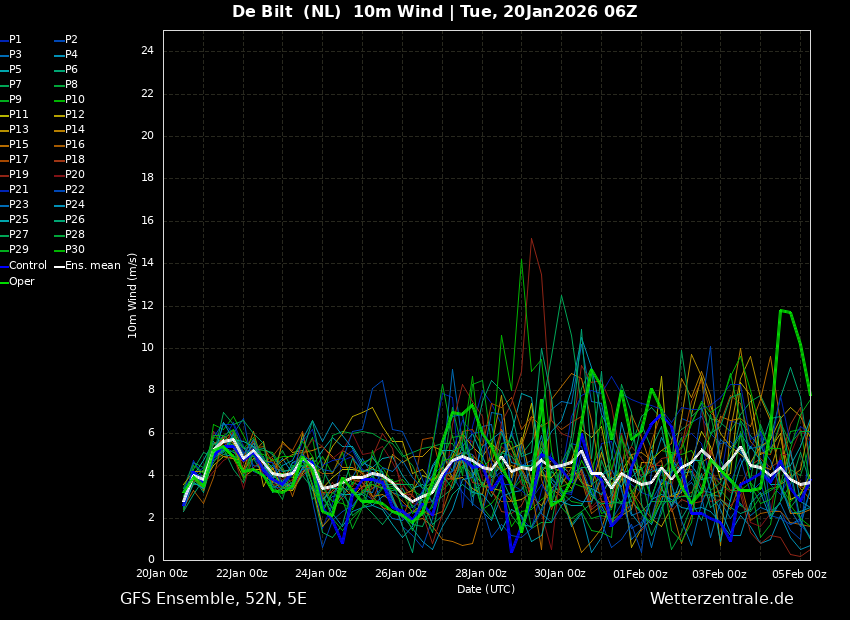
Task: Select the 22Jan 00z axis label
Action: [242, 574]
